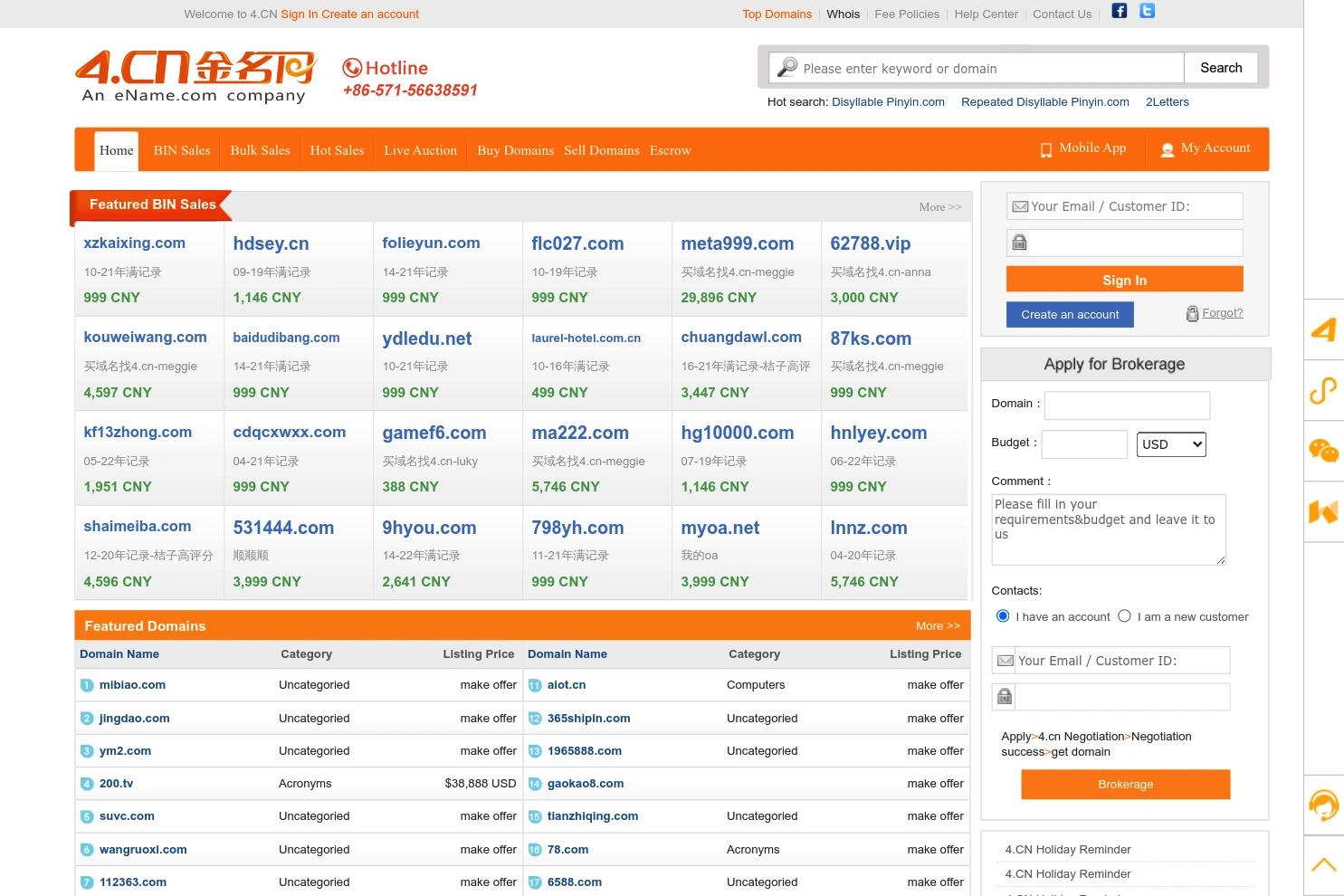Viewport: 1344px width, 896px height.
Task: Click the Sign In button
Action: (1124, 279)
